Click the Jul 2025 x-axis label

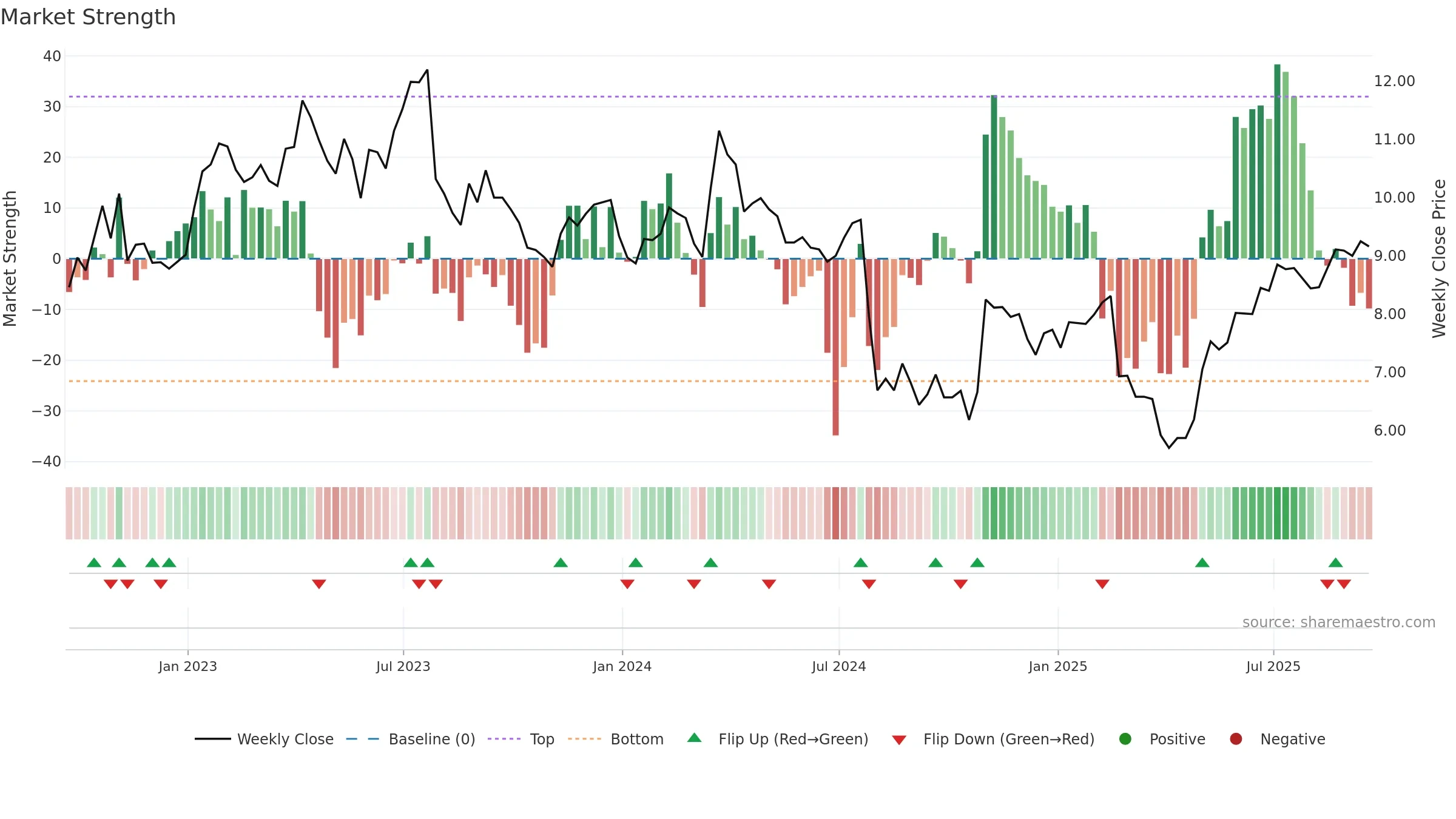coord(1273,666)
